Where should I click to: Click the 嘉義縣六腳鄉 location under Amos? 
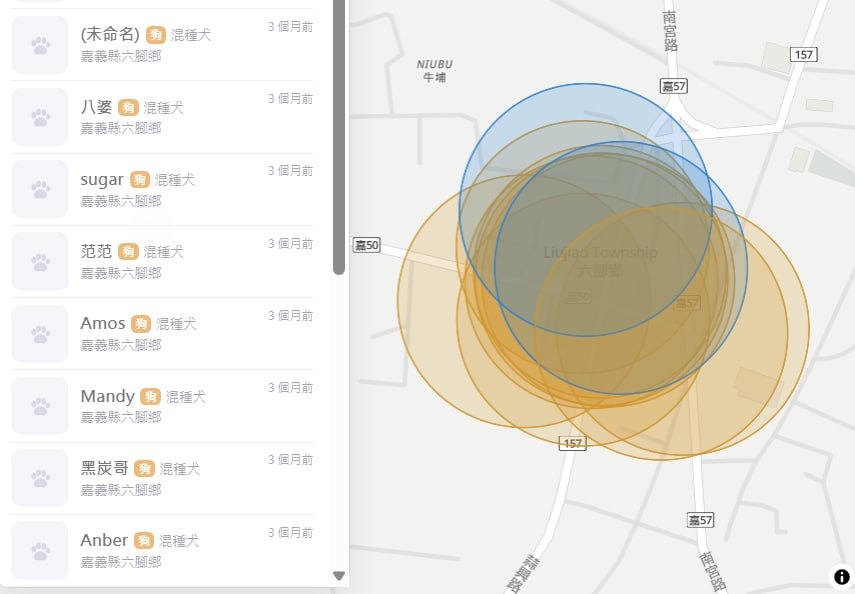[121, 345]
